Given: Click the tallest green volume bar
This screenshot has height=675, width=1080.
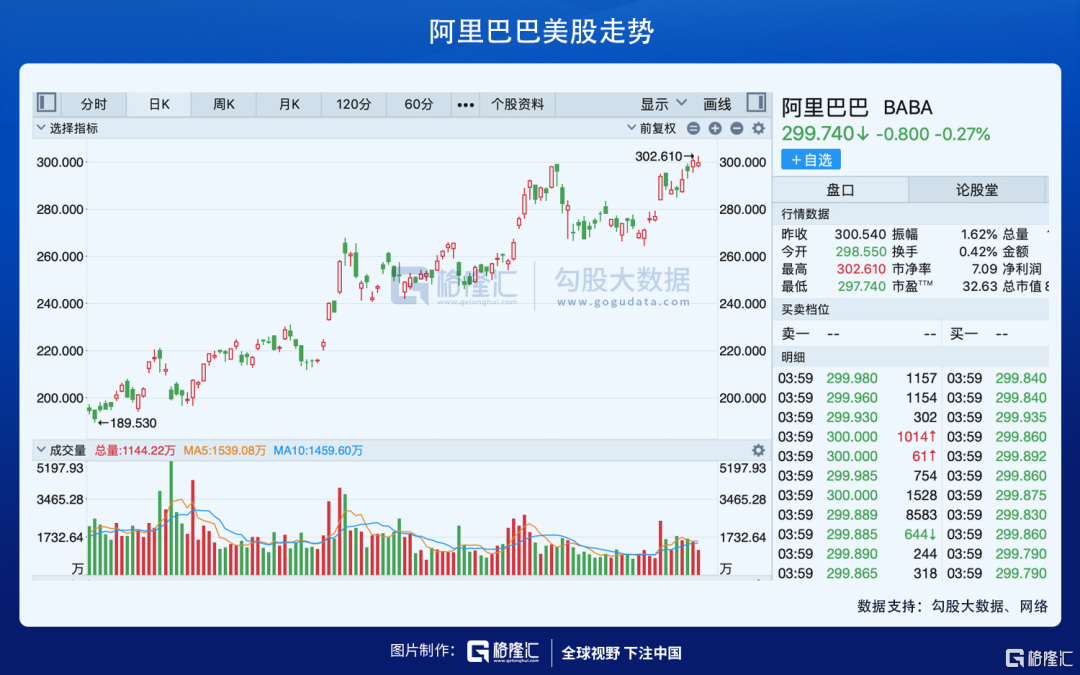Looking at the screenshot, I should tap(171, 519).
